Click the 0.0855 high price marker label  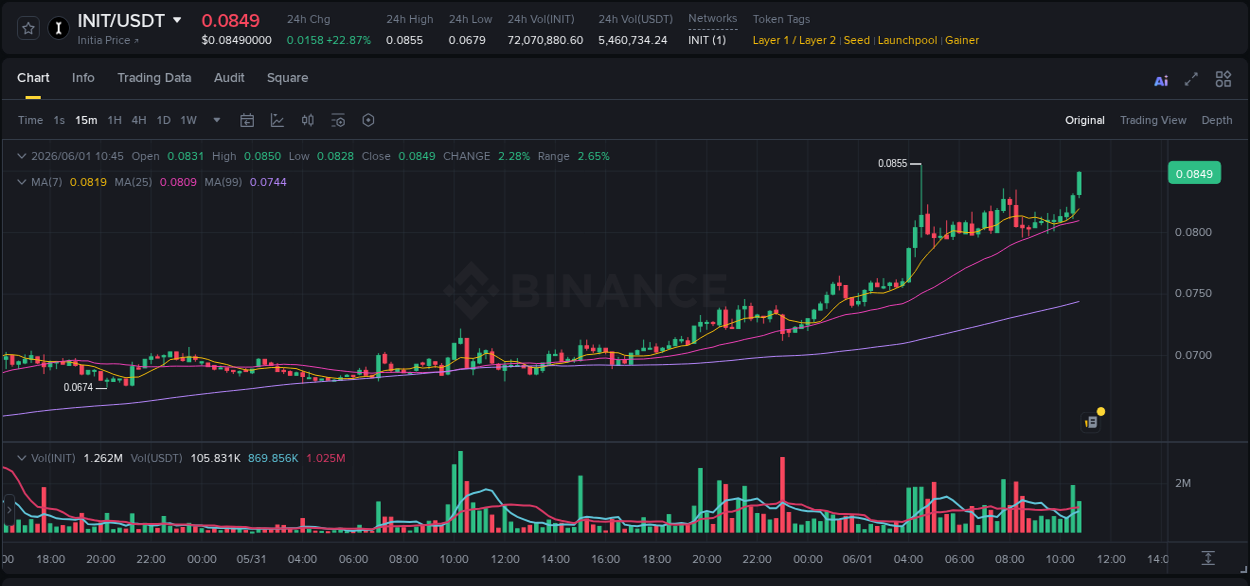click(892, 163)
